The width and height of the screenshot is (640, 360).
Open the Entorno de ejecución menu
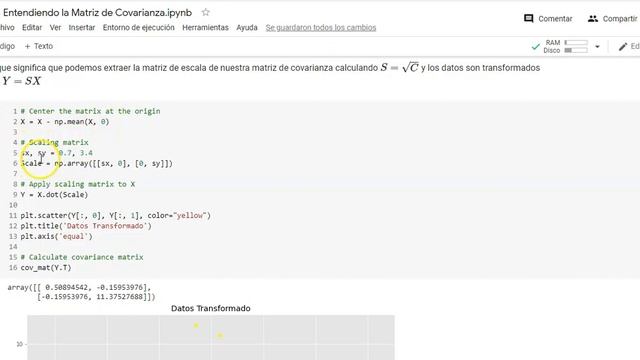(x=138, y=28)
